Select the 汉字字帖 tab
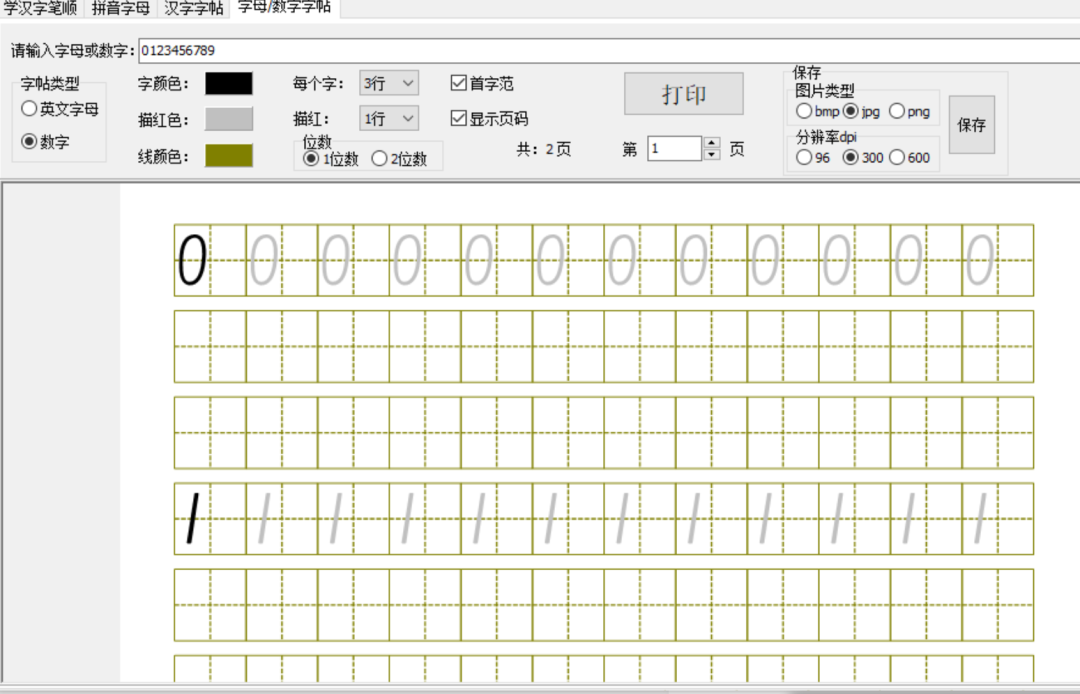 point(194,8)
